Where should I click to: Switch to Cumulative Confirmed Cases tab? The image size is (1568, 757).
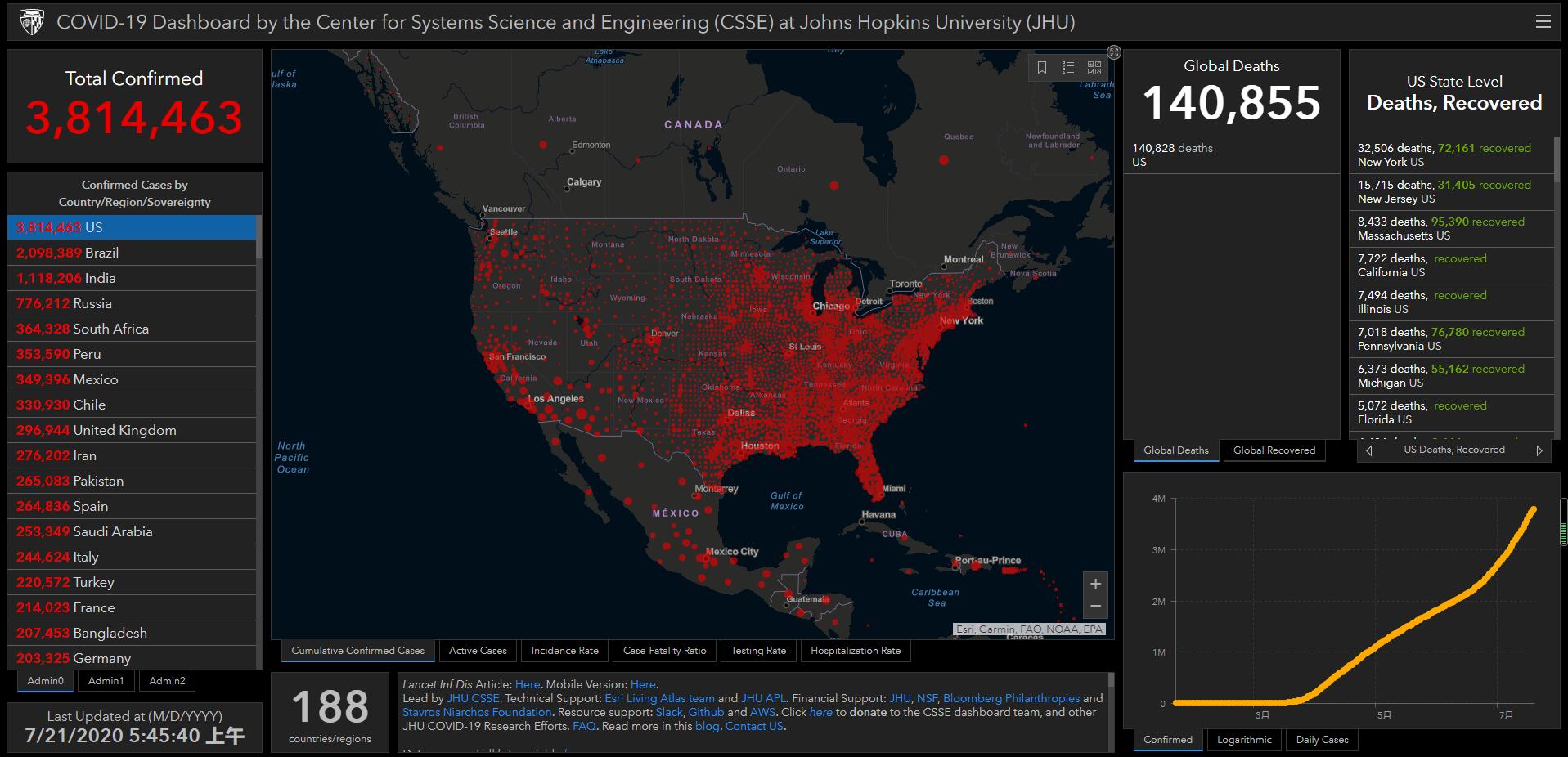click(x=358, y=651)
